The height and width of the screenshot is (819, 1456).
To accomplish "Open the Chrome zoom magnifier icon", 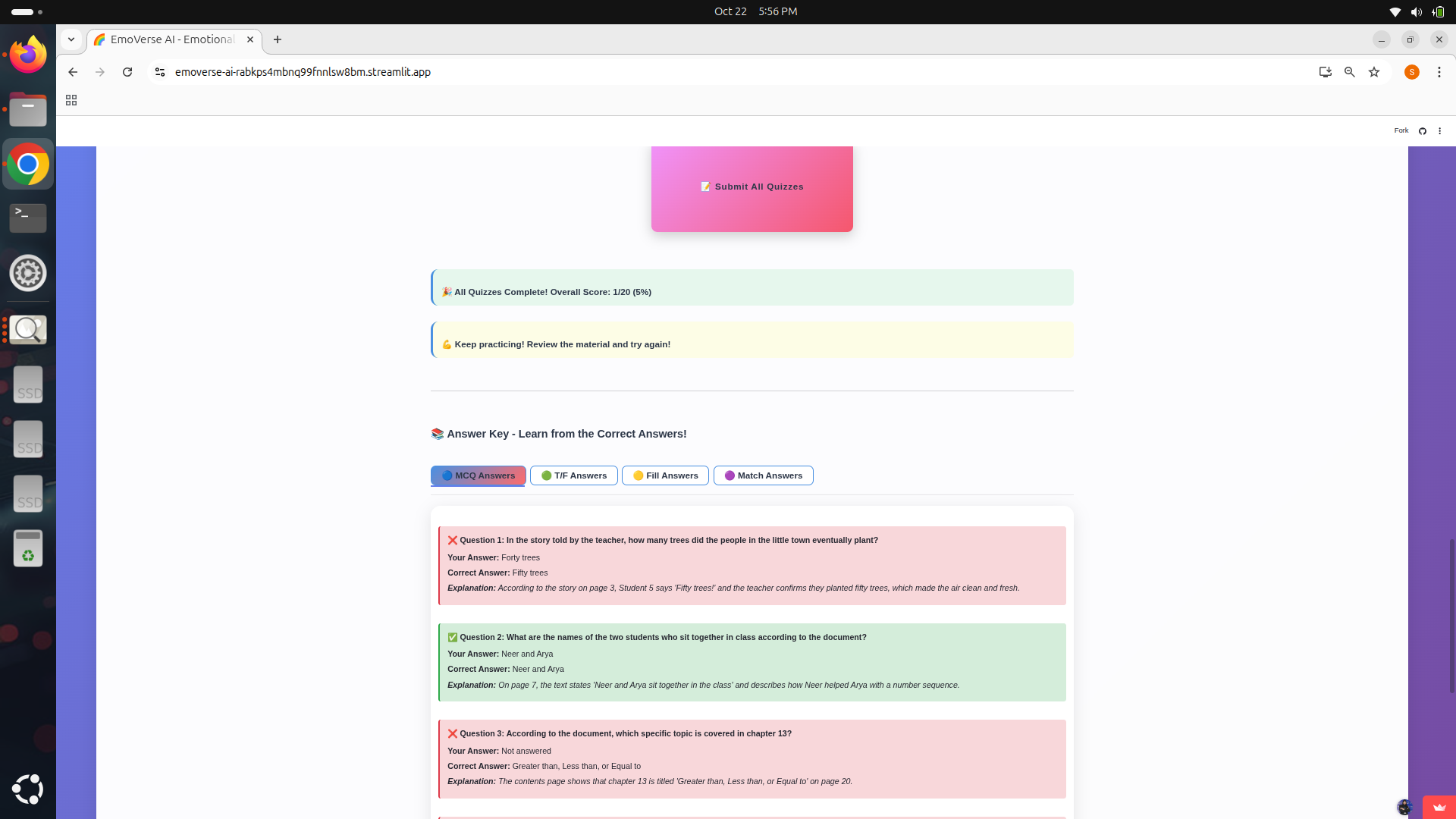I will [x=1350, y=72].
